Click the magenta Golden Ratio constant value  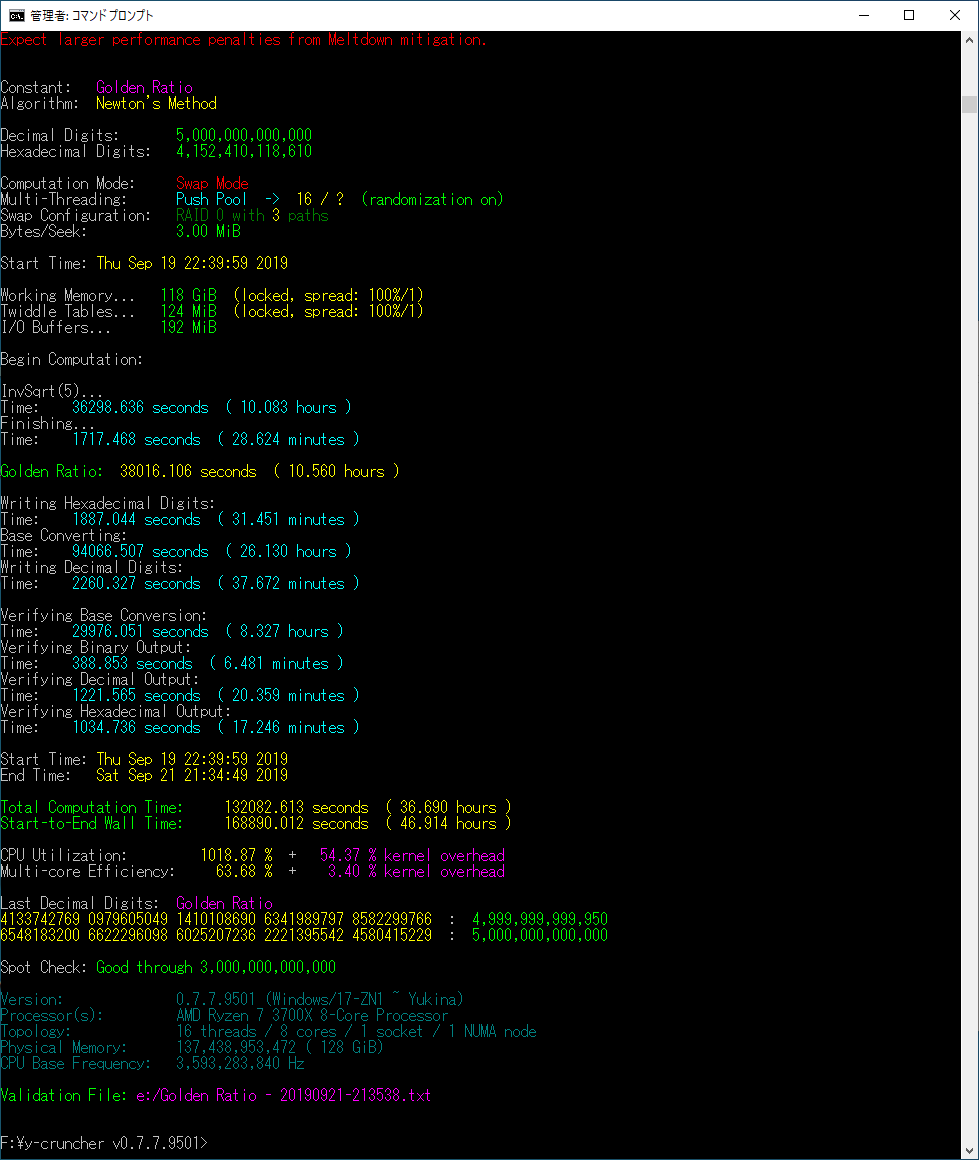[x=144, y=87]
